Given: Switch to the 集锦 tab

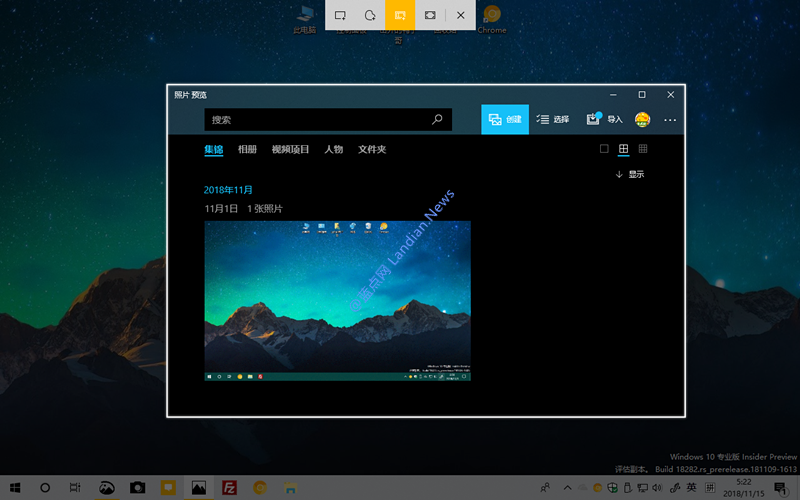Looking at the screenshot, I should [214, 149].
